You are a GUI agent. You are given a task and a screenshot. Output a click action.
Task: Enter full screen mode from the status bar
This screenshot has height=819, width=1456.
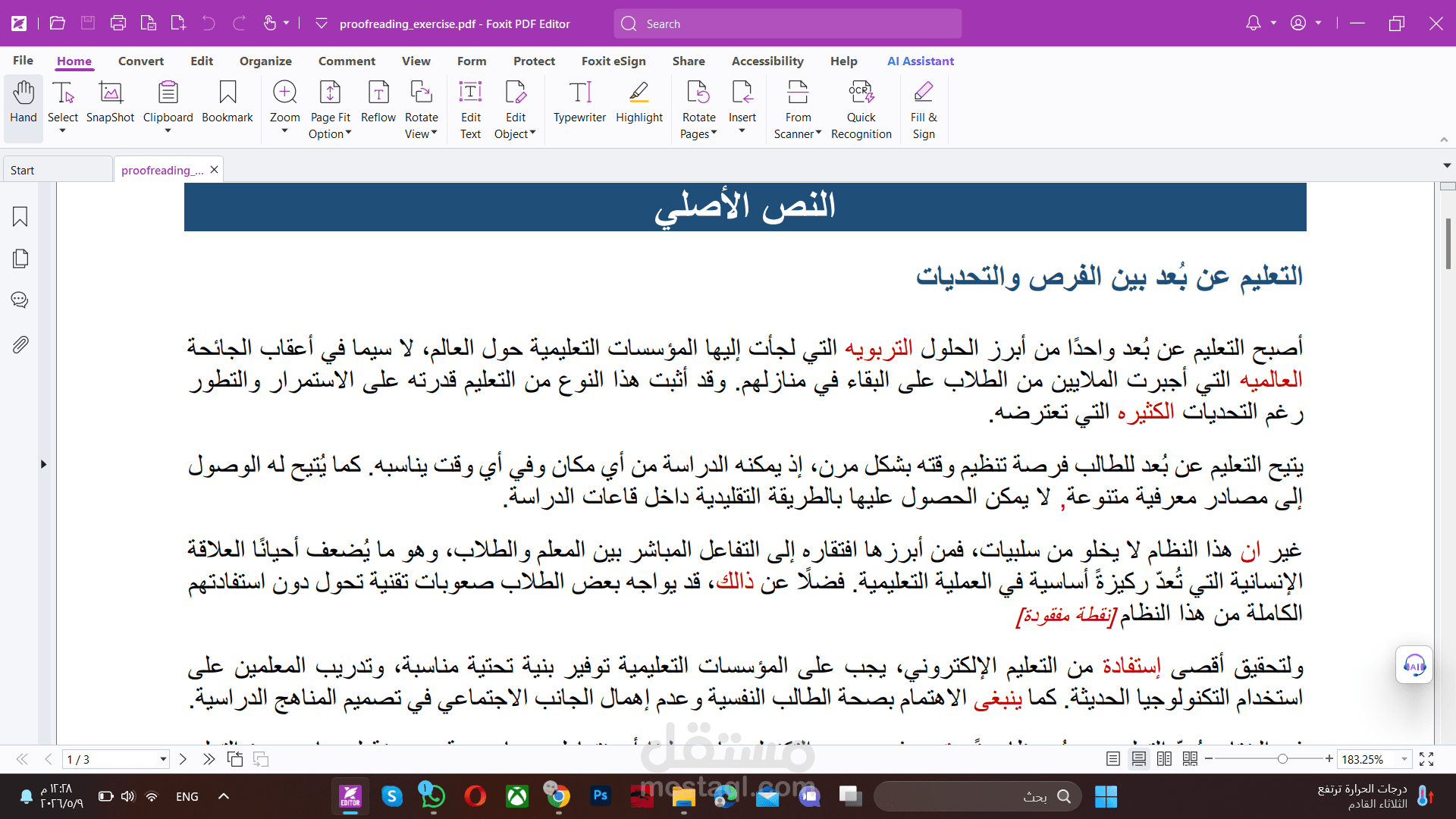pos(1426,759)
